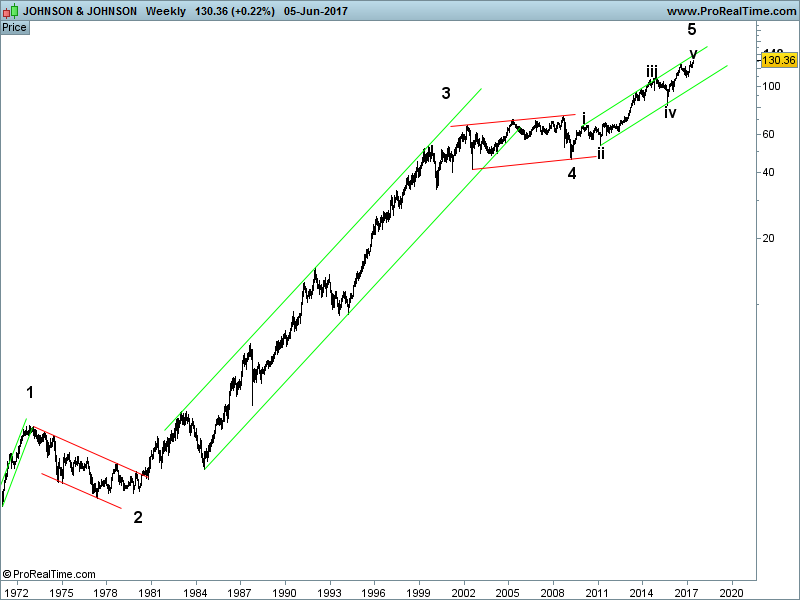This screenshot has width=800, height=600.
Task: Click wave label 3 above the green channel
Action: click(x=446, y=93)
